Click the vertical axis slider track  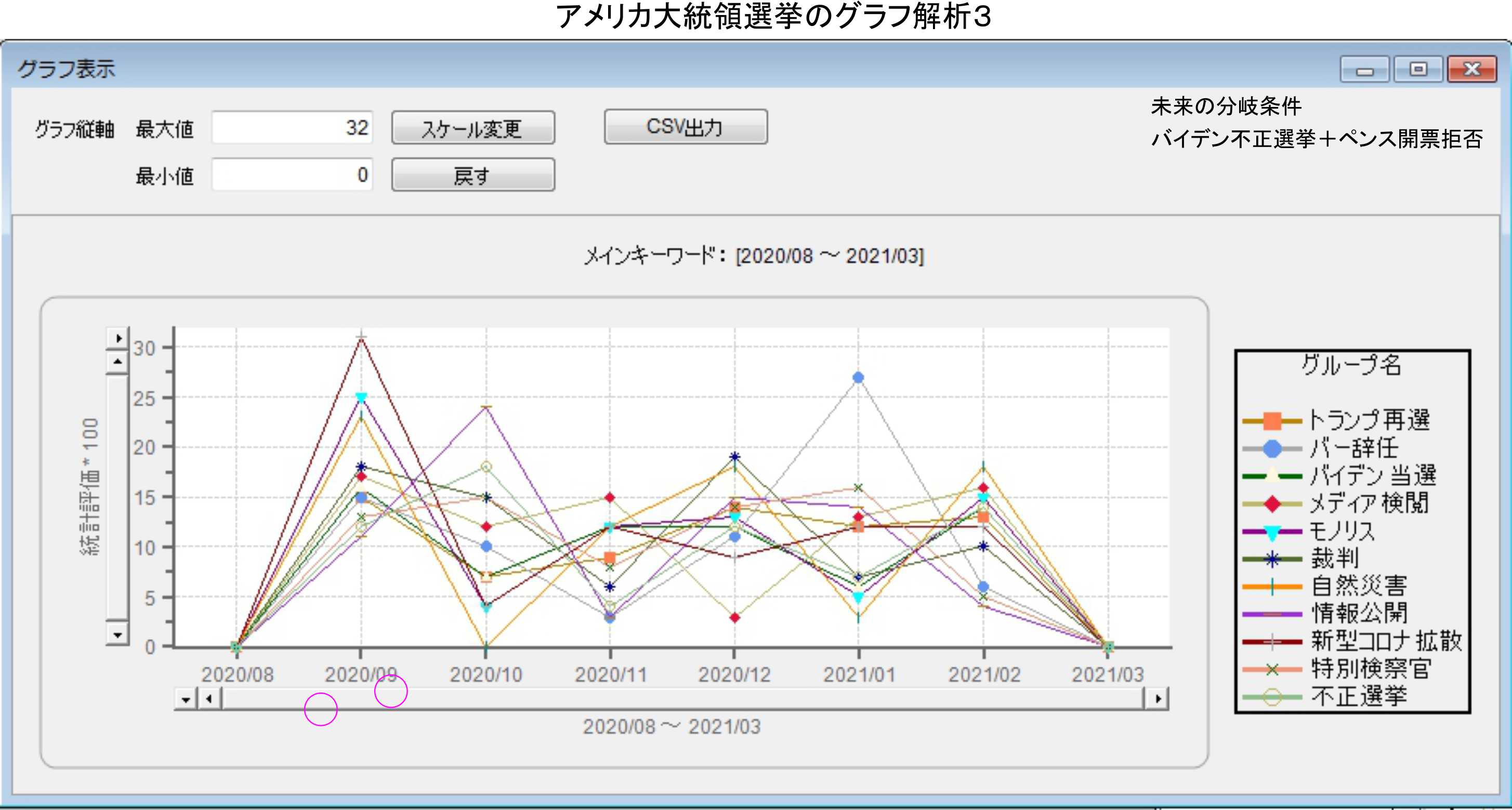[118, 499]
